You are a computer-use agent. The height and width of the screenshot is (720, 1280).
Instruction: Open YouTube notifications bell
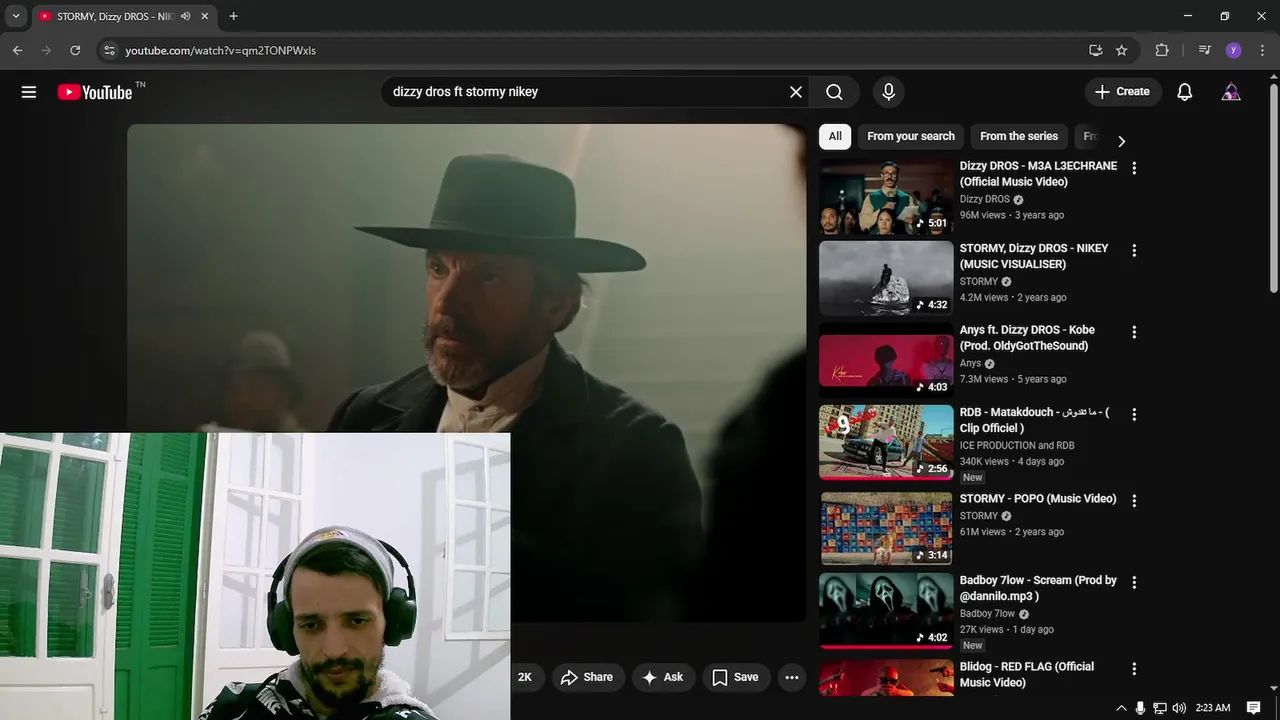point(1185,92)
